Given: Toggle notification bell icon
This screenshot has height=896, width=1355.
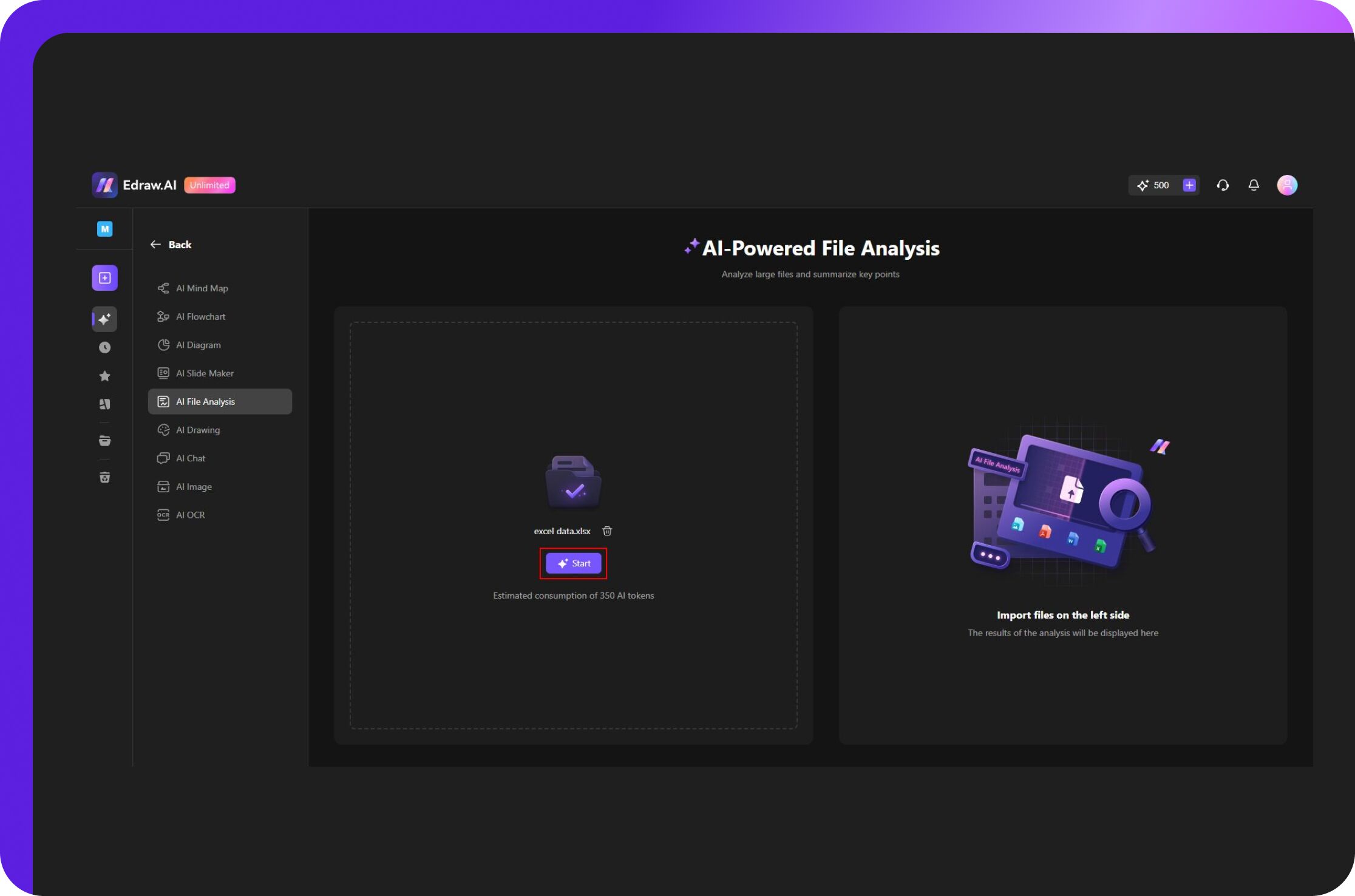Looking at the screenshot, I should pyautogui.click(x=1254, y=185).
